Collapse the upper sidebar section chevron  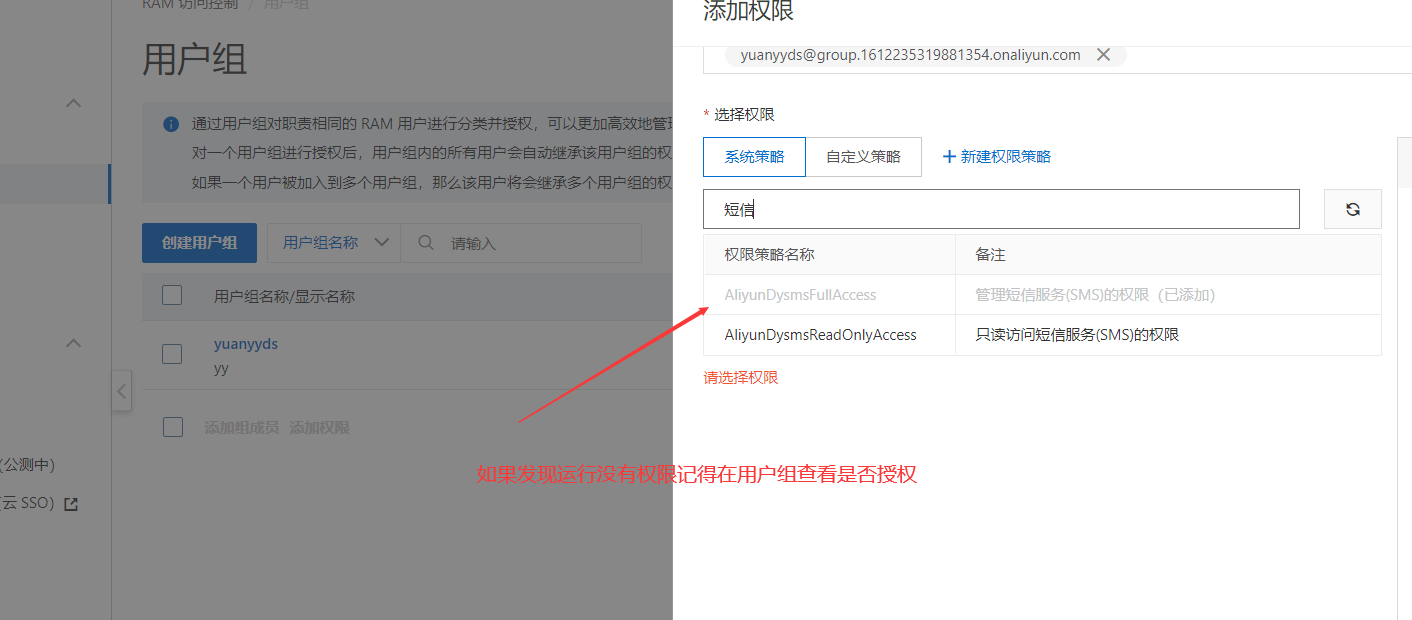click(x=73, y=102)
